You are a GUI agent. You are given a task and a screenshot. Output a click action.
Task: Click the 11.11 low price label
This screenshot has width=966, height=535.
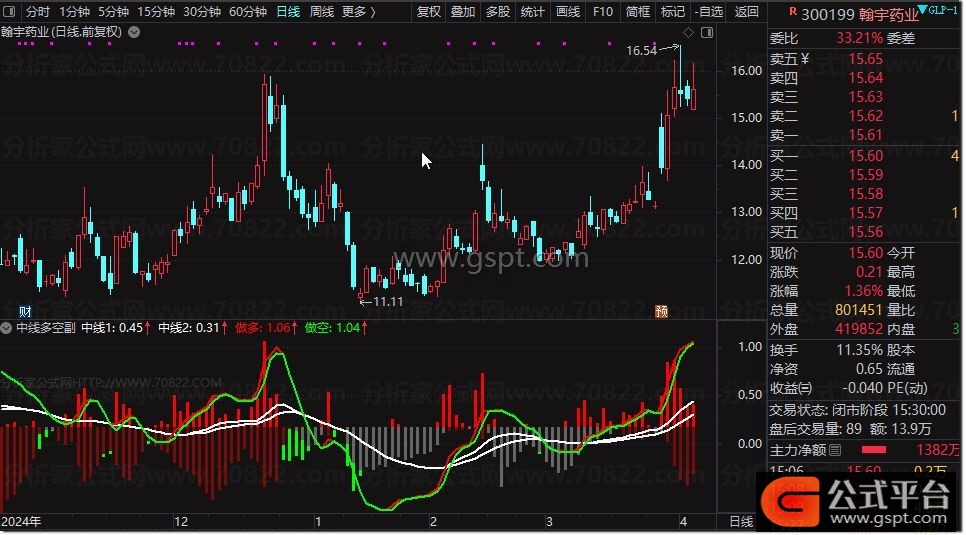[388, 301]
